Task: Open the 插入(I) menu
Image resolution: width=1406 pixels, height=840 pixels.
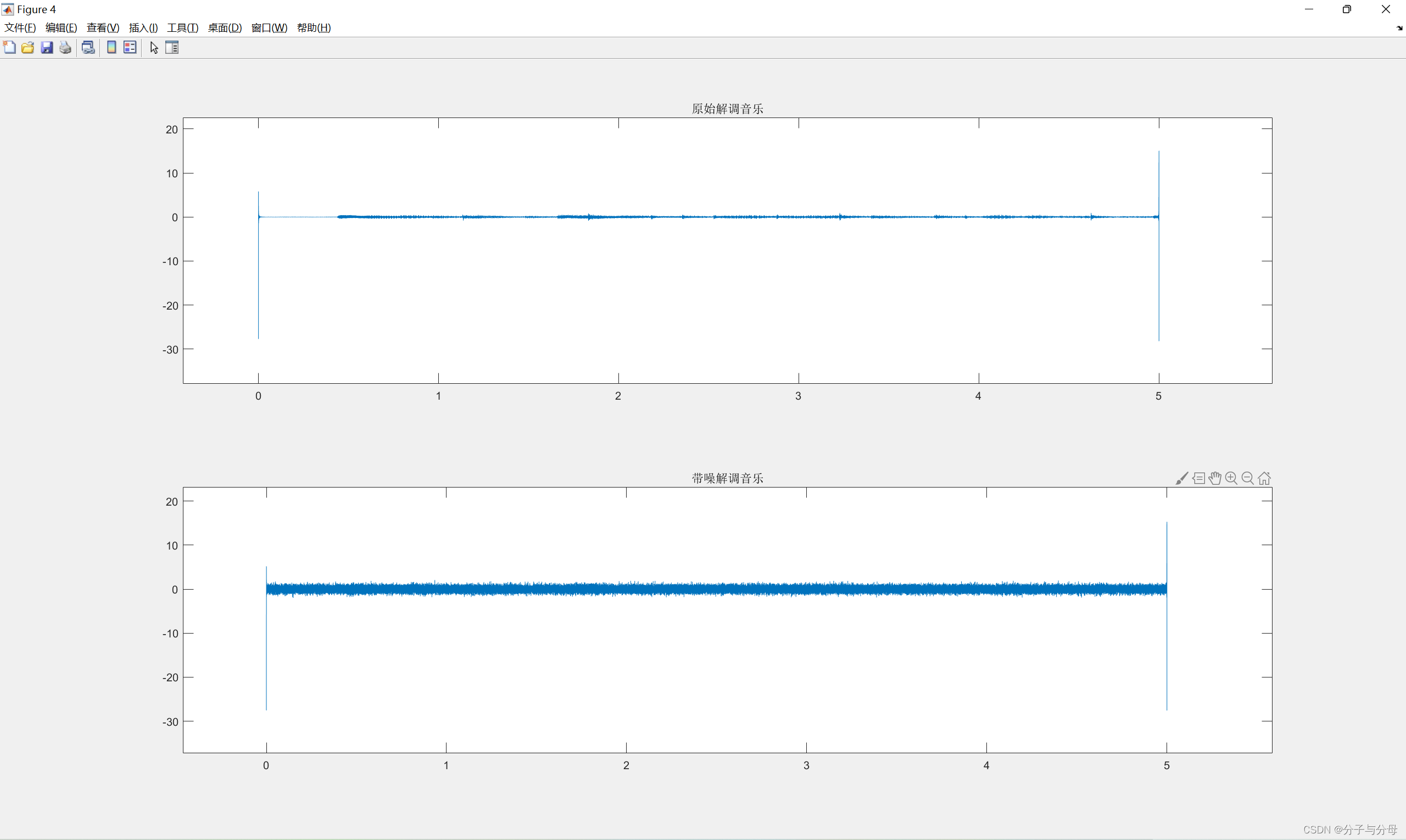Action: [143, 28]
